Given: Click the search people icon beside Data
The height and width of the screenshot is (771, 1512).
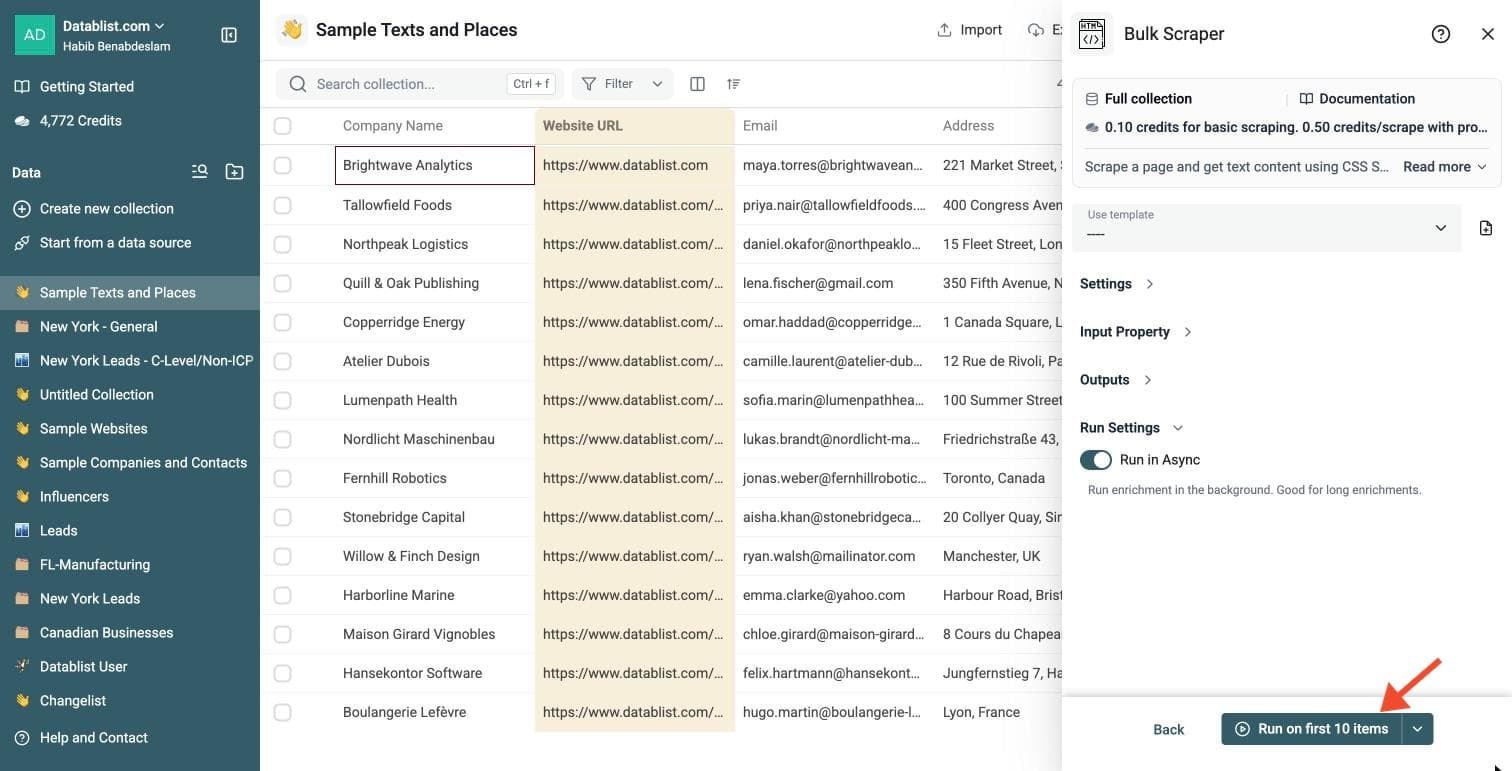Looking at the screenshot, I should pos(200,172).
